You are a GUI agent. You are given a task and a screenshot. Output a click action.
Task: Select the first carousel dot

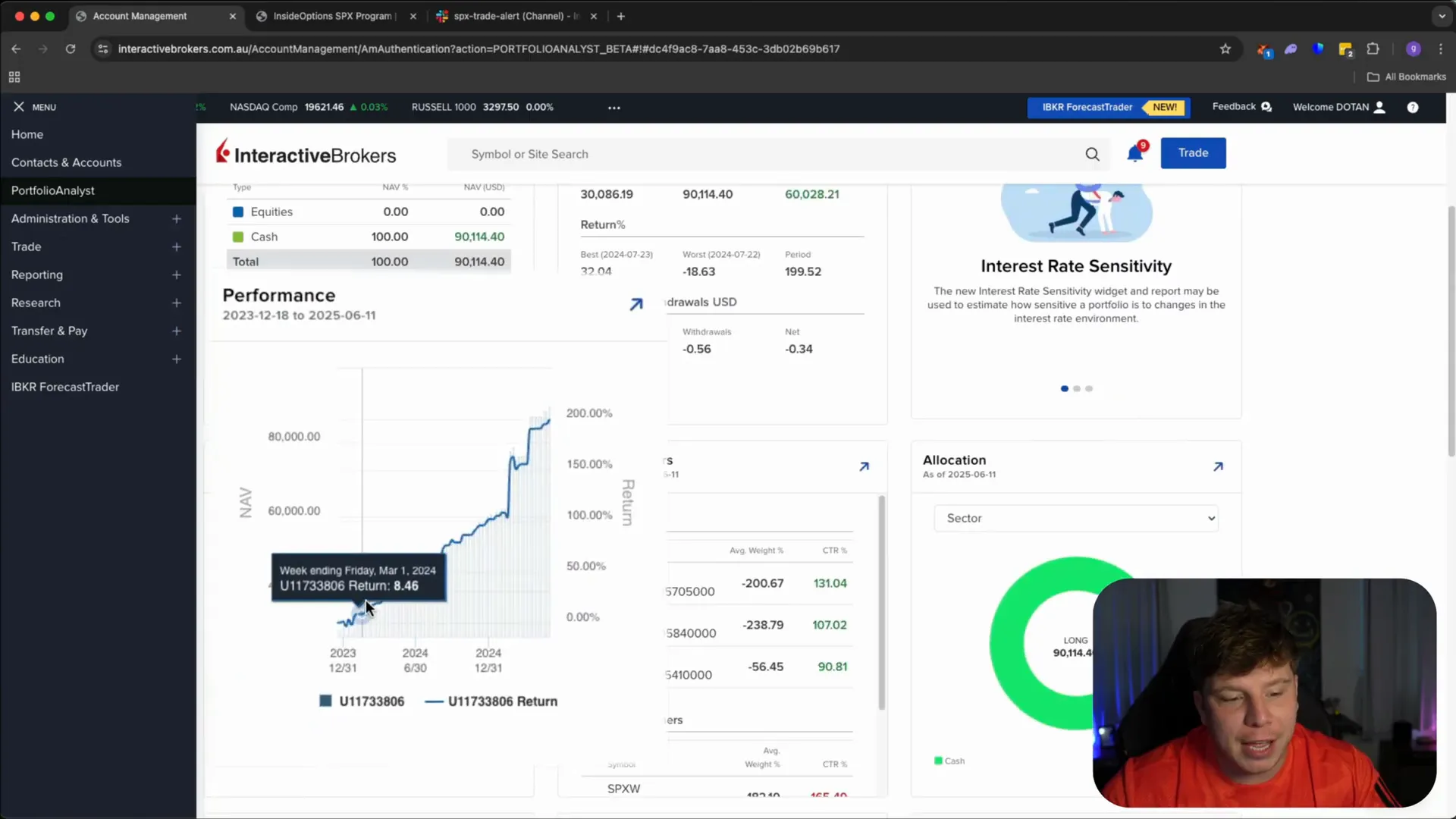tap(1065, 388)
